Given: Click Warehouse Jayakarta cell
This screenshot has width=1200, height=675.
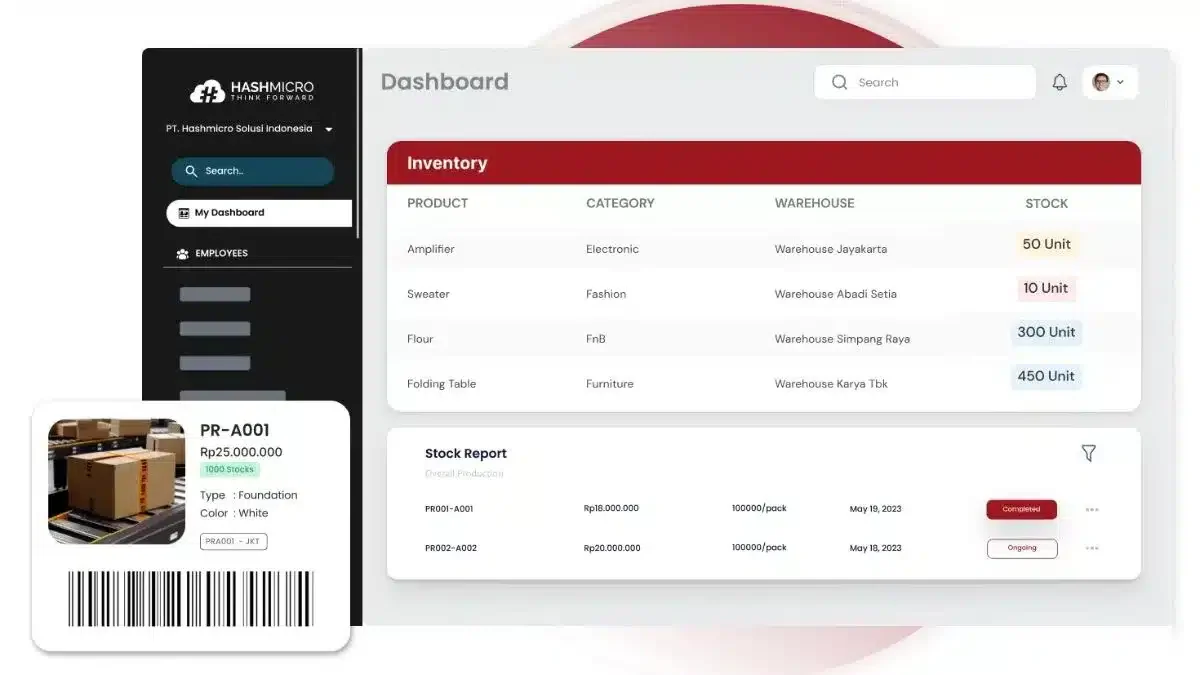Looking at the screenshot, I should pyautogui.click(x=831, y=249).
